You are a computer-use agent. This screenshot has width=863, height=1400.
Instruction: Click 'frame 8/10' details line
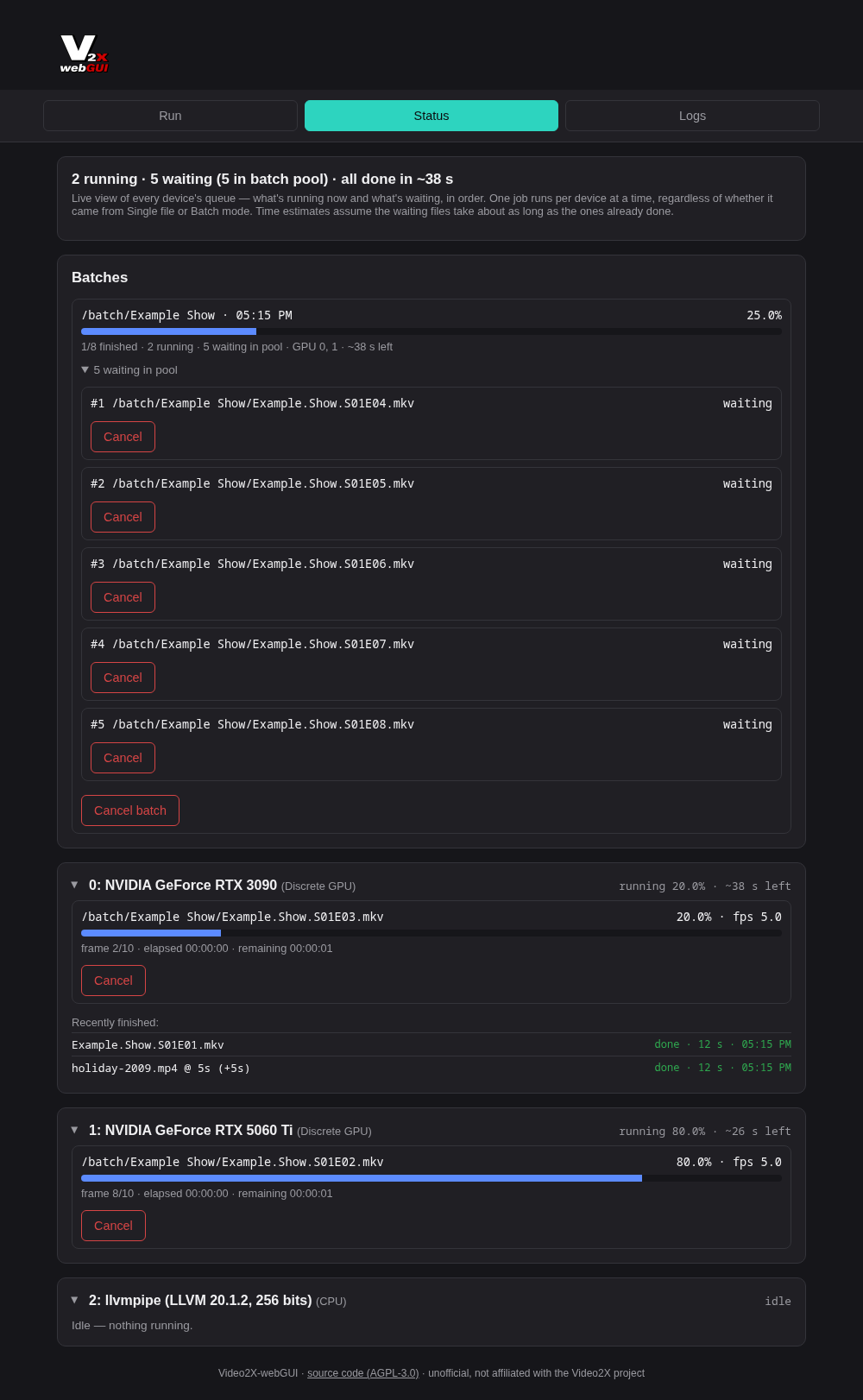(207, 1194)
